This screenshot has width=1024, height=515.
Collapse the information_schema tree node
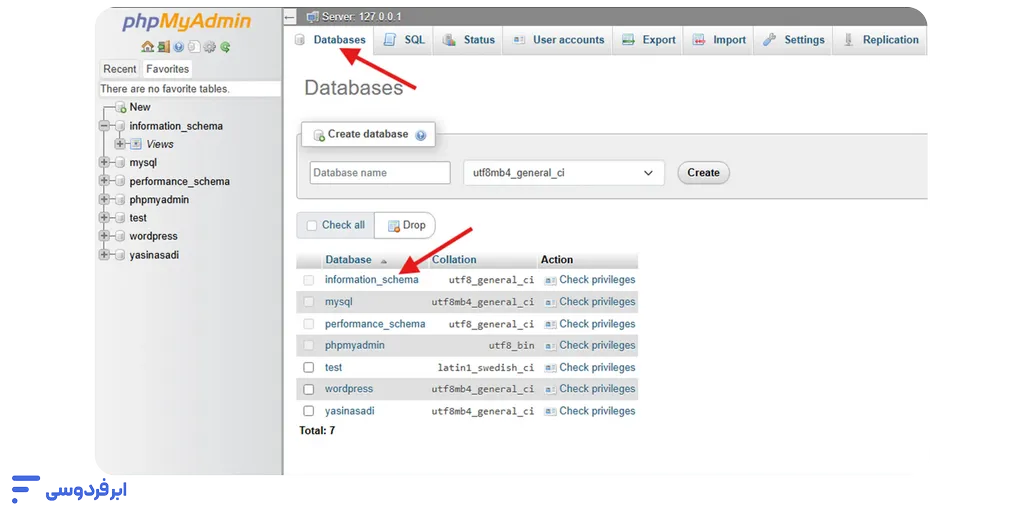(x=104, y=126)
